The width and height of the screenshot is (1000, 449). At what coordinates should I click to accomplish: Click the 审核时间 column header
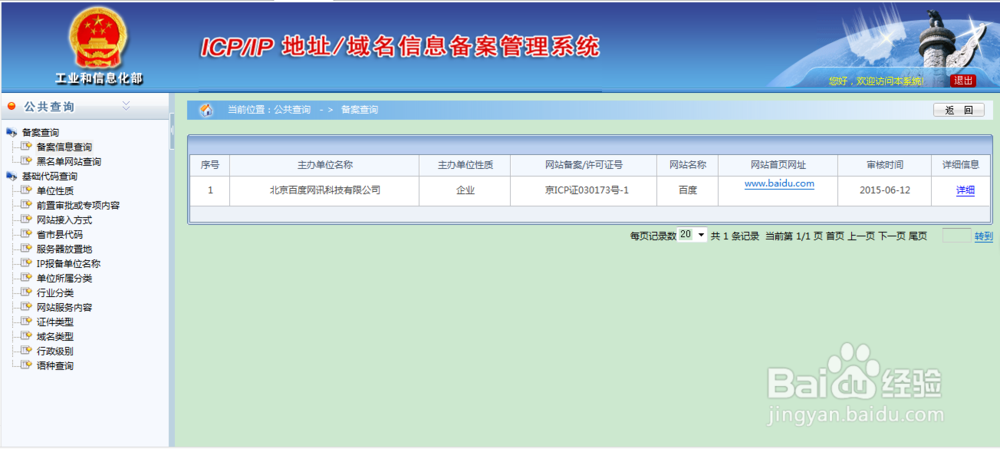coord(885,165)
